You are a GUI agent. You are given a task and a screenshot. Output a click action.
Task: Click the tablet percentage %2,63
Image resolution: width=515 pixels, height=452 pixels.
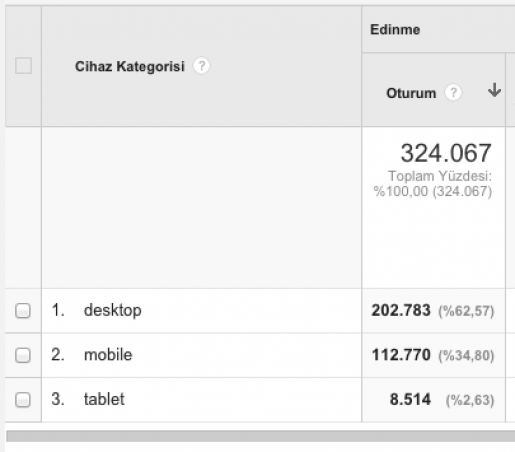(x=470, y=400)
